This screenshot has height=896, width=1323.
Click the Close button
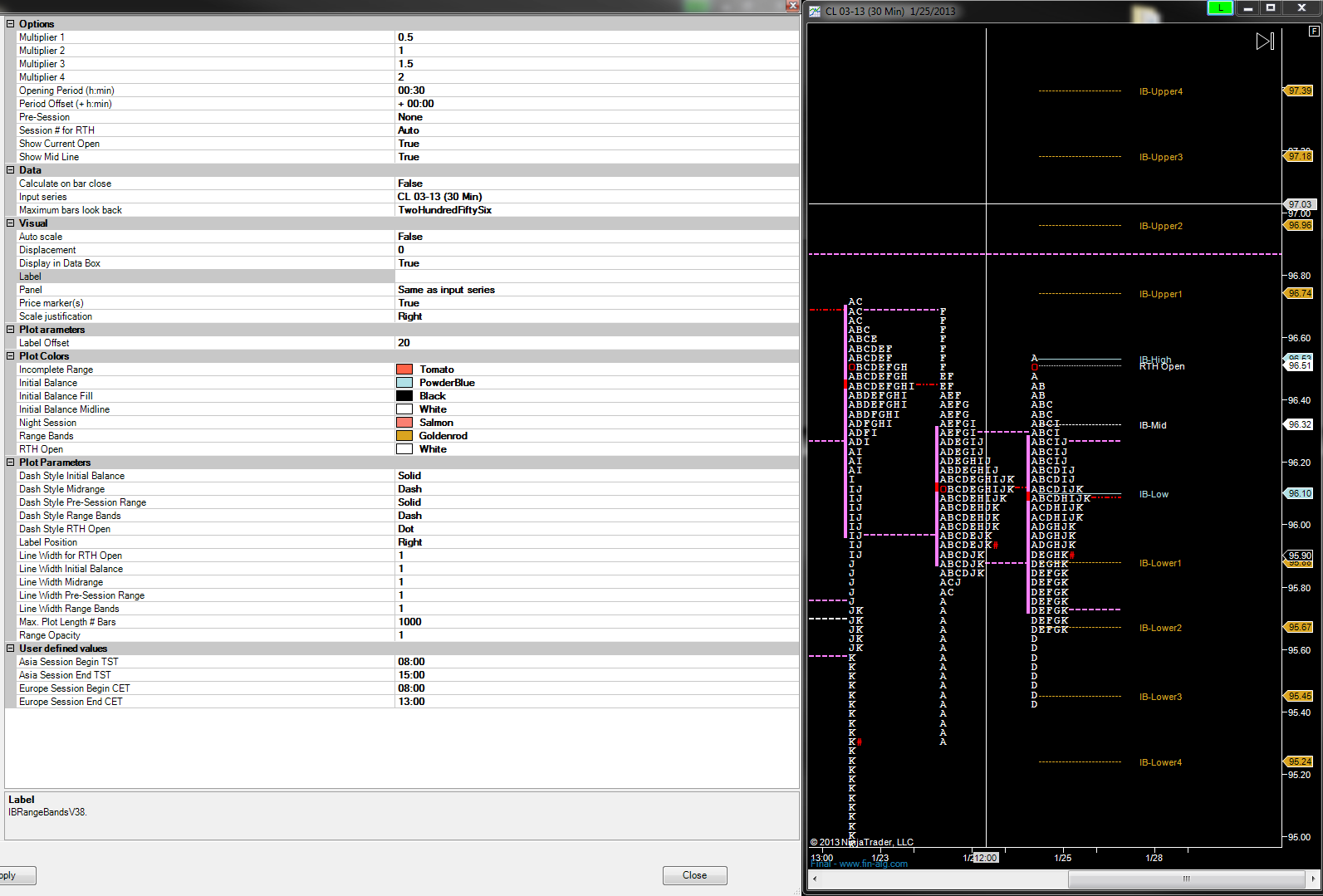pos(694,875)
